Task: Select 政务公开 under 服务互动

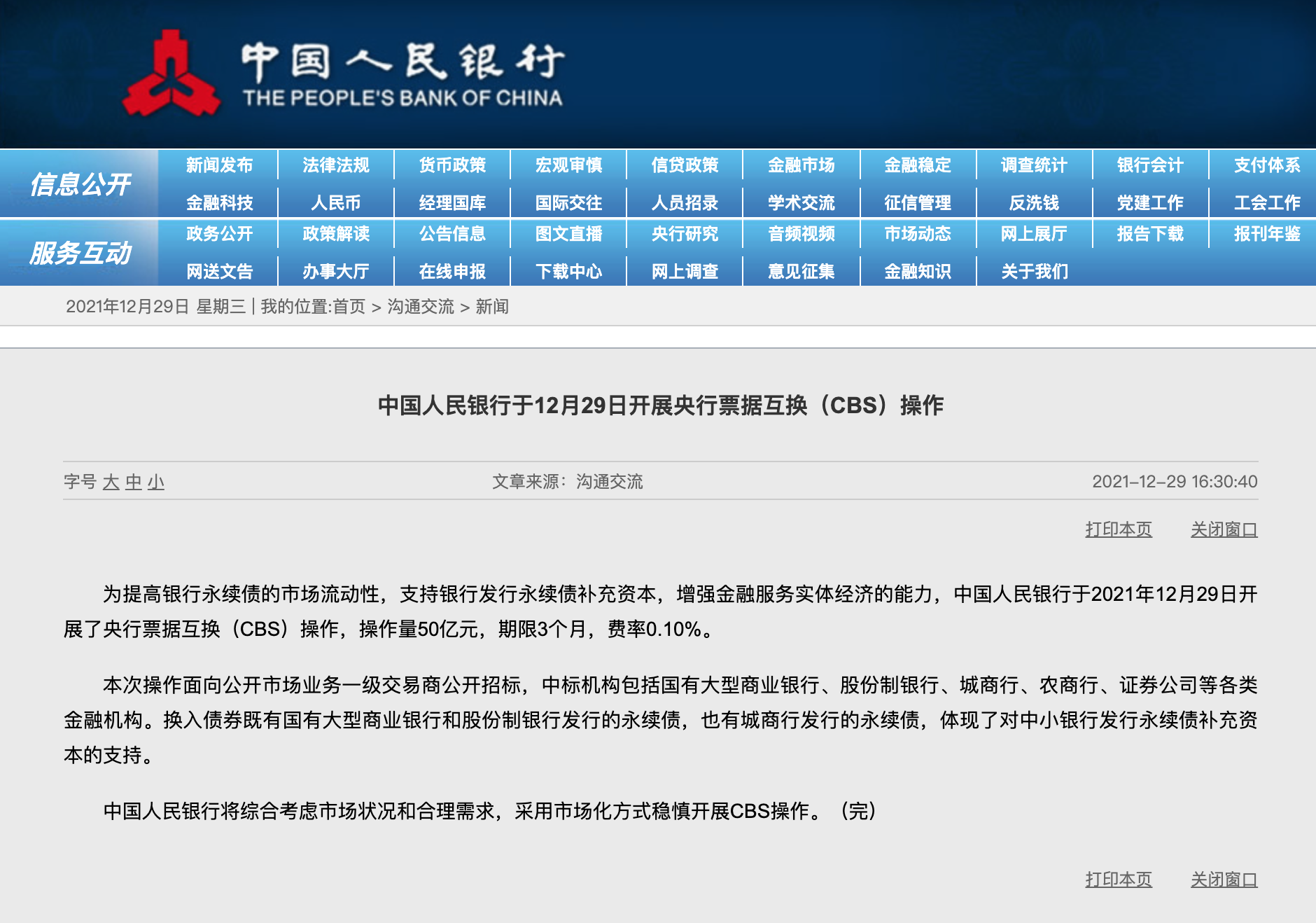Action: coord(219,234)
